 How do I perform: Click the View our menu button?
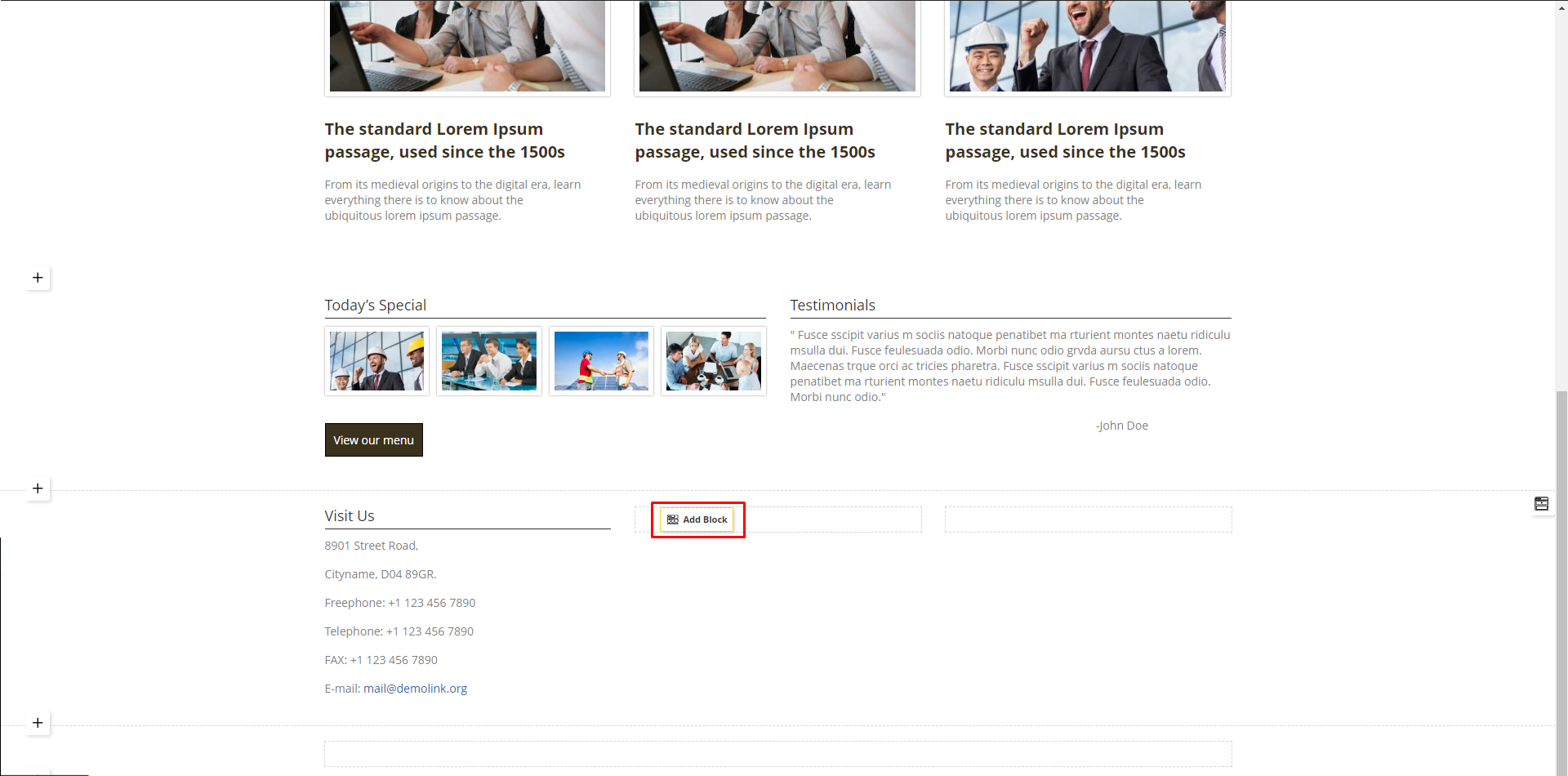pos(373,439)
